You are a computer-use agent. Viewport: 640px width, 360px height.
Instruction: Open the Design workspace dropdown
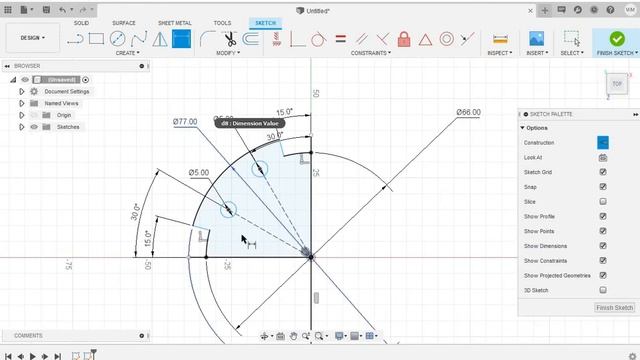point(33,38)
